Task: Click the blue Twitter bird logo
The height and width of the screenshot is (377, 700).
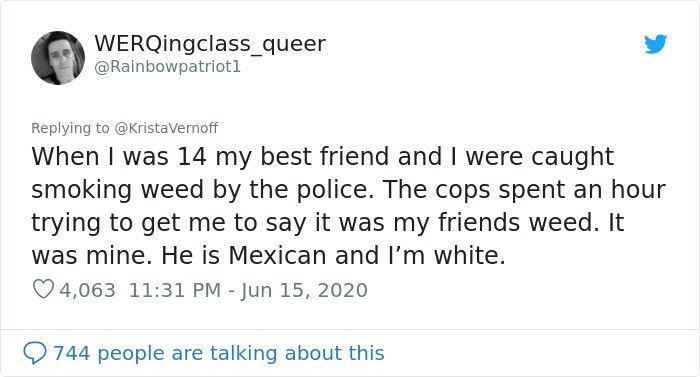Action: tap(655, 44)
